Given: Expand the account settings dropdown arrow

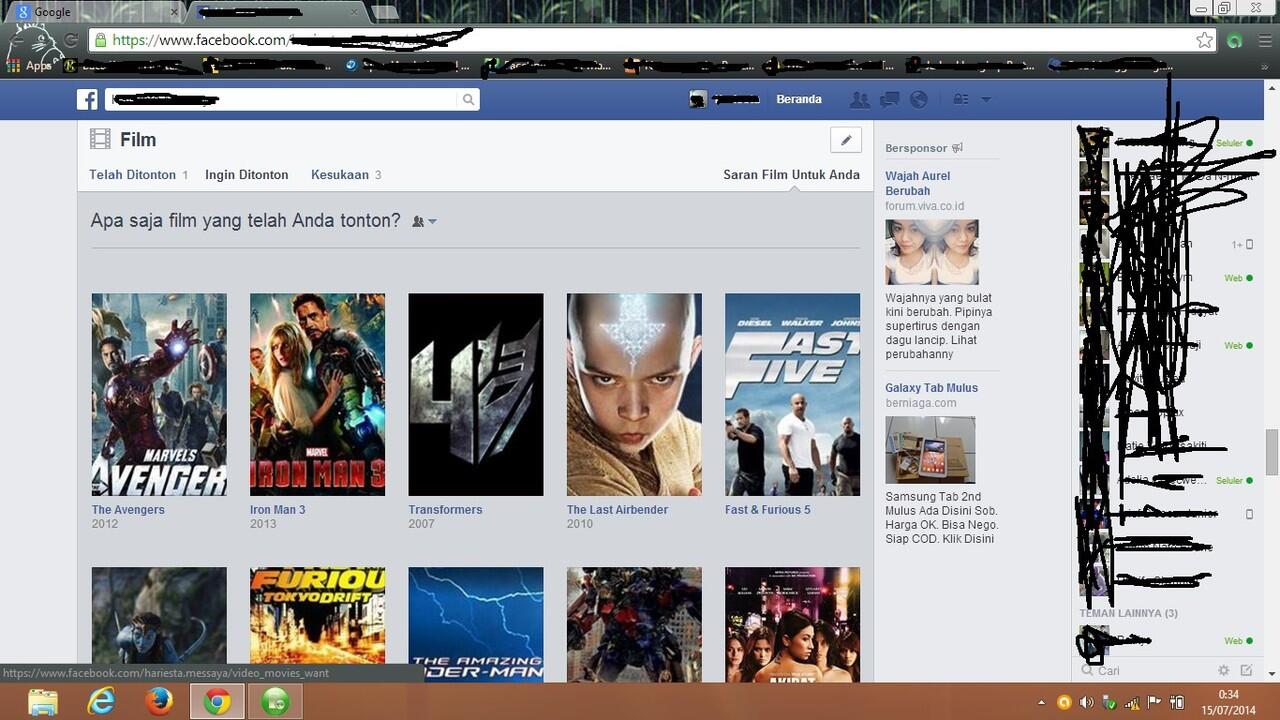Looking at the screenshot, I should [x=987, y=99].
